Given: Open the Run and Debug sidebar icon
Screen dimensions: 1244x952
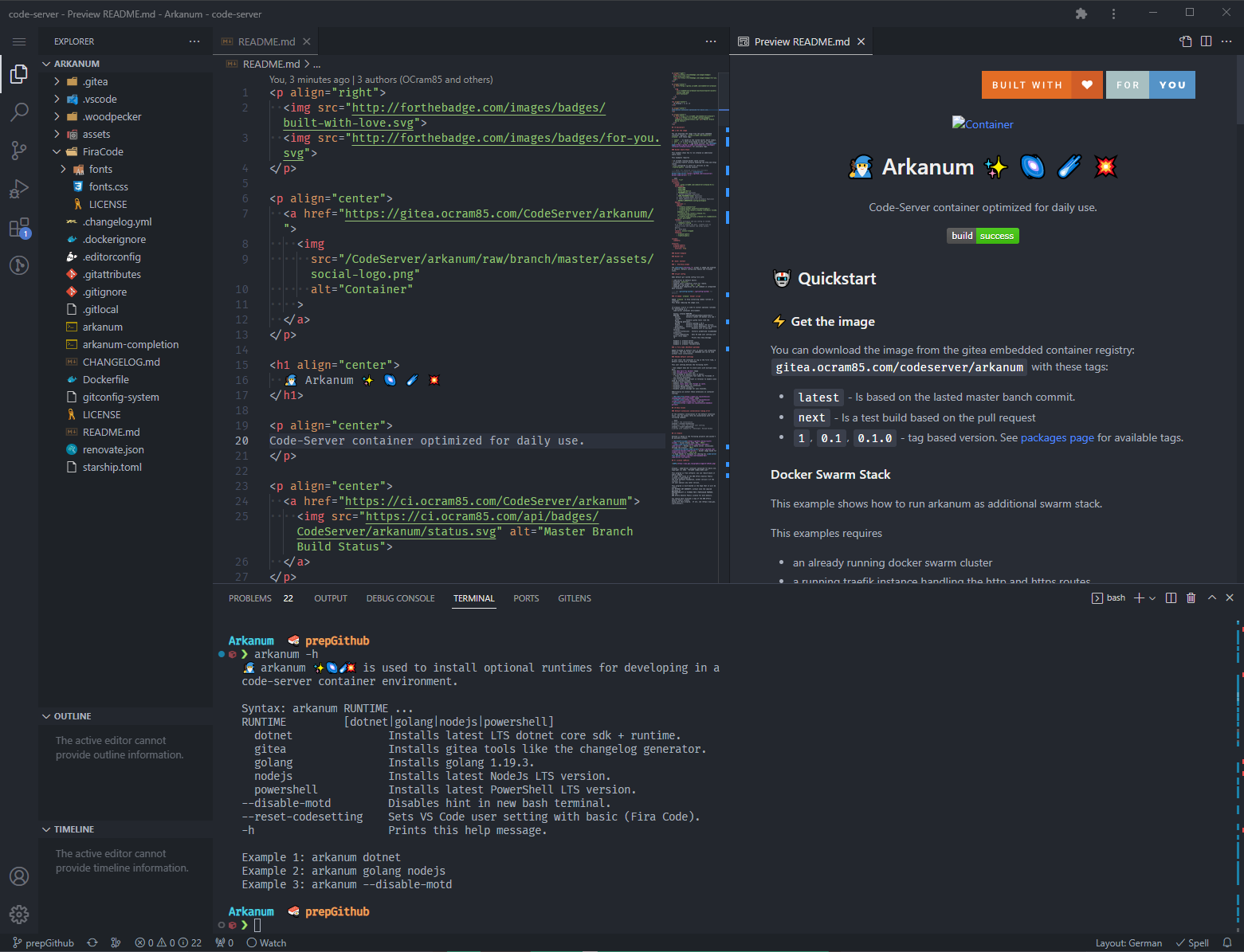Looking at the screenshot, I should click(19, 188).
